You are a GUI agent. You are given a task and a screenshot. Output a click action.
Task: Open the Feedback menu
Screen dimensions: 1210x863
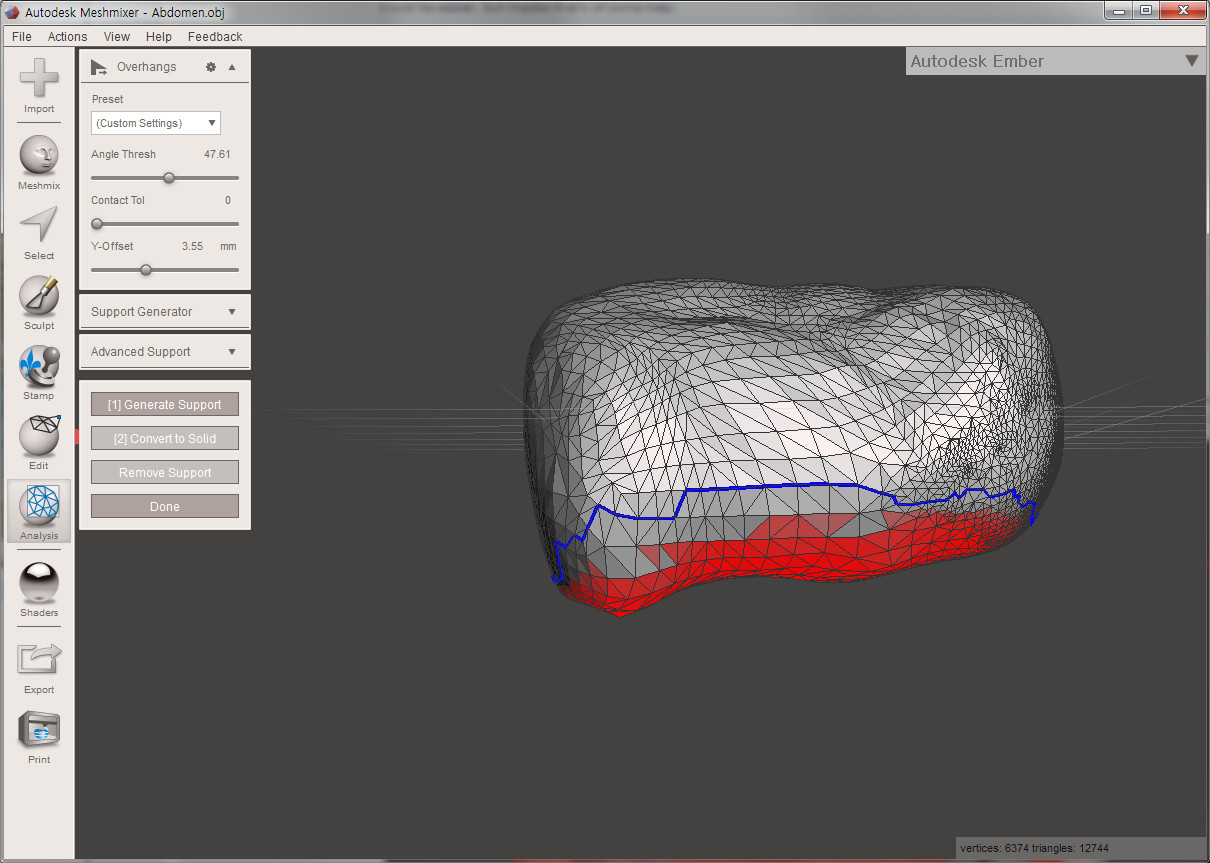215,36
